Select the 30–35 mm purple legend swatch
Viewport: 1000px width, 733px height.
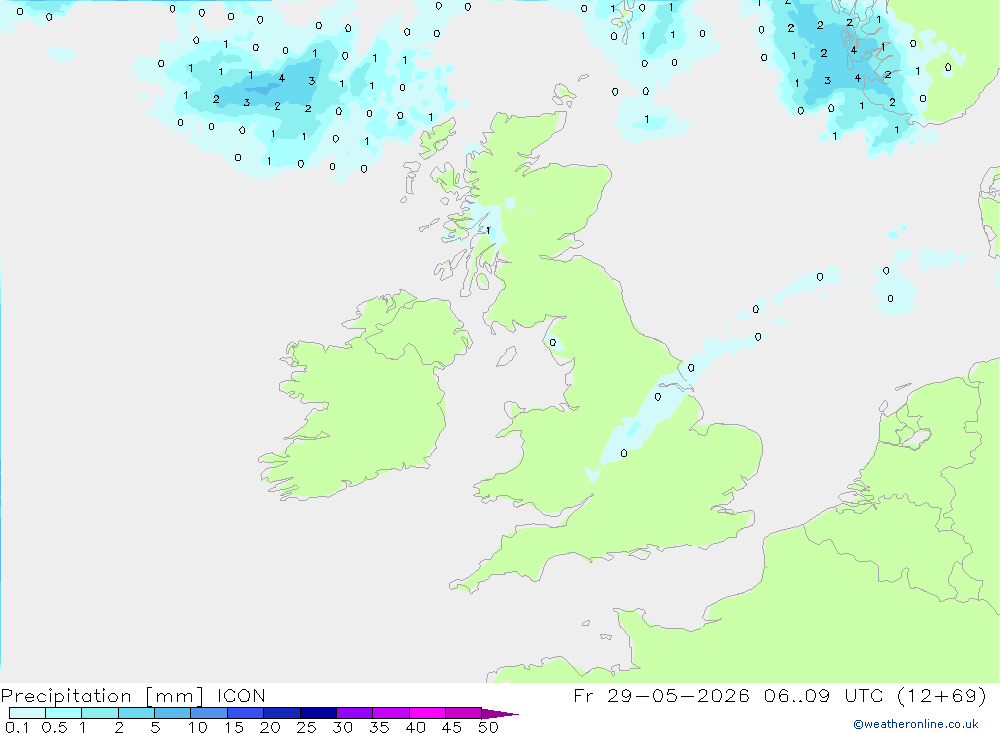point(355,713)
